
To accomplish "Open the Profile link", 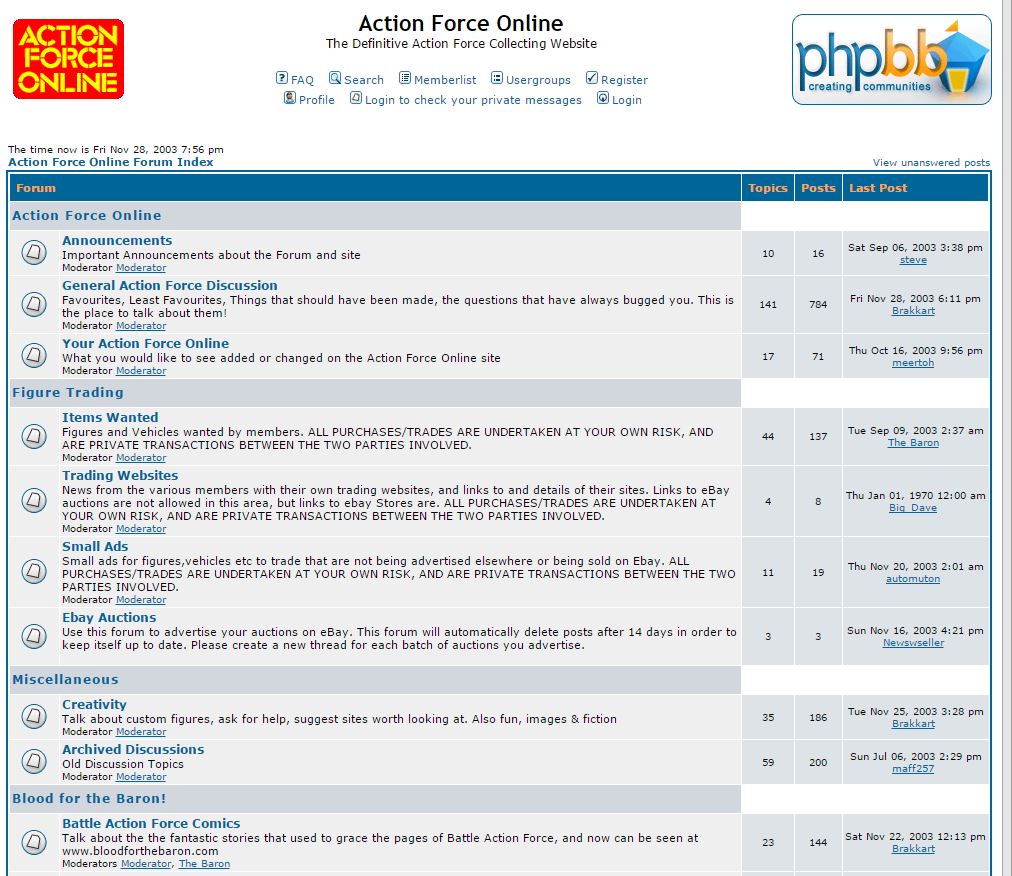I will point(317,100).
